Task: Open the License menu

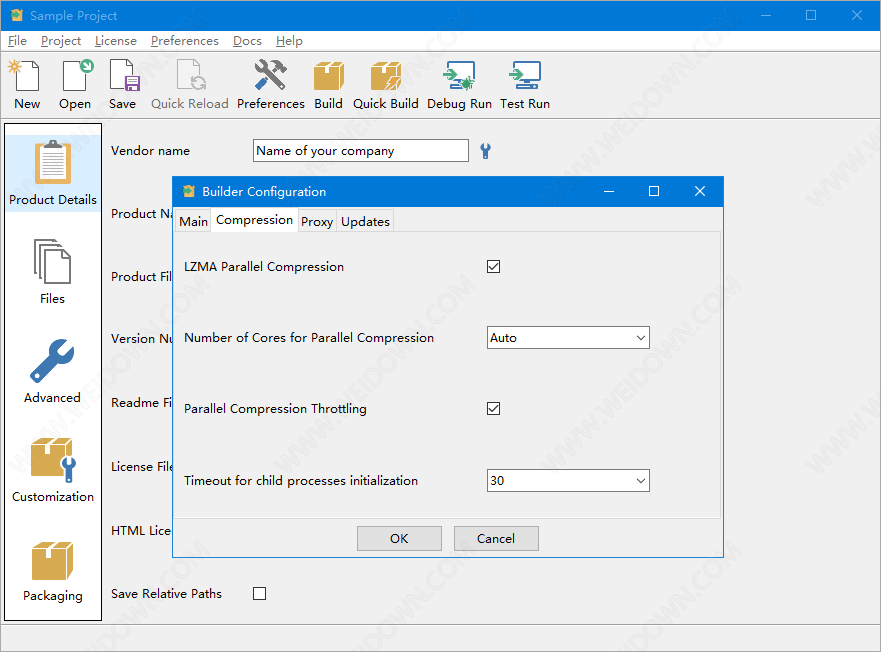Action: pos(116,41)
